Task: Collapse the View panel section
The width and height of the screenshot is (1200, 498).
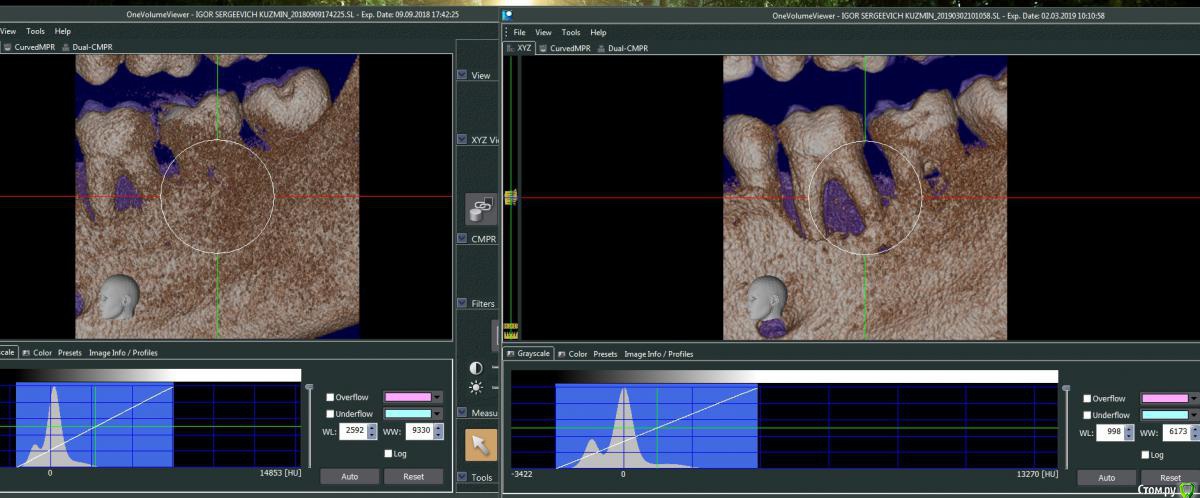Action: (x=462, y=75)
